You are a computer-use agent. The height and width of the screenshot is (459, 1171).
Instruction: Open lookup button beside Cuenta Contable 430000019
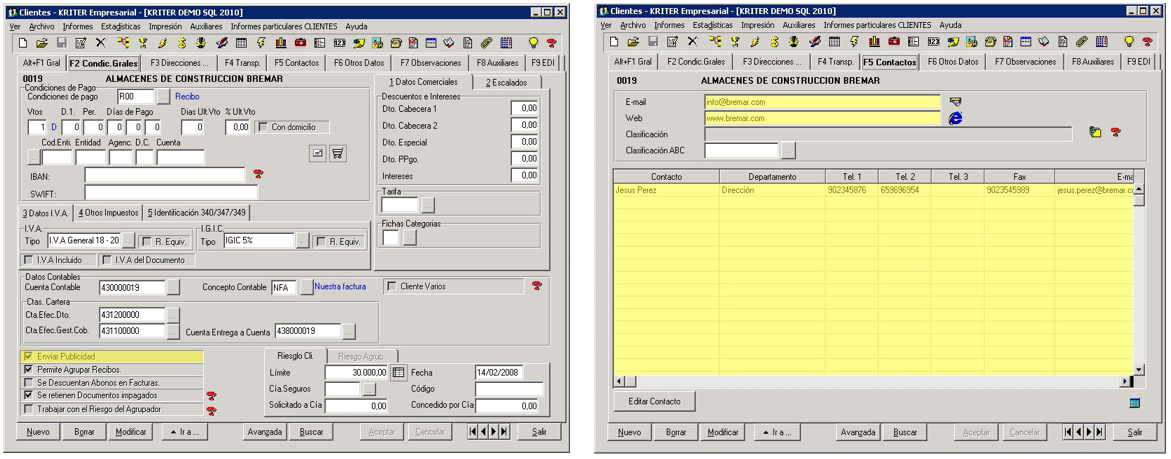(173, 287)
